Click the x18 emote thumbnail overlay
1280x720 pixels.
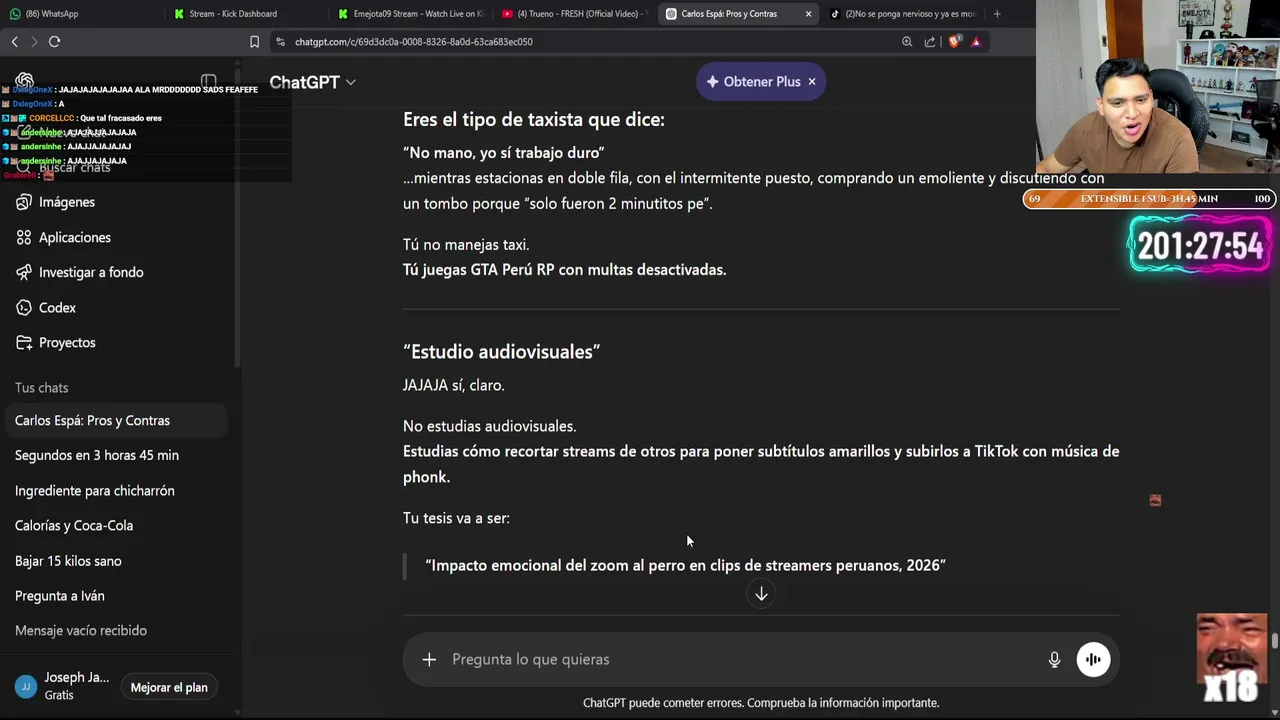pyautogui.click(x=1233, y=660)
